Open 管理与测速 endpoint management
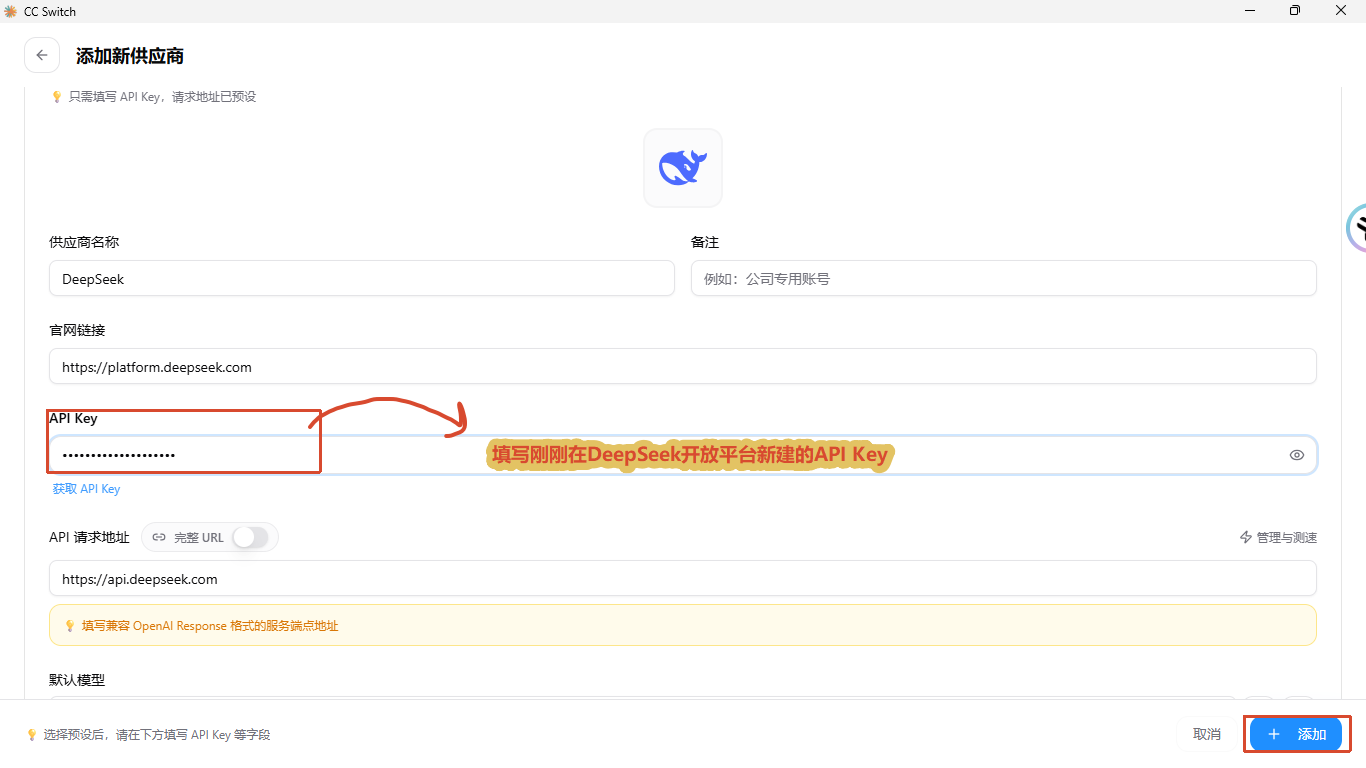The image size is (1366, 768). (x=1278, y=537)
